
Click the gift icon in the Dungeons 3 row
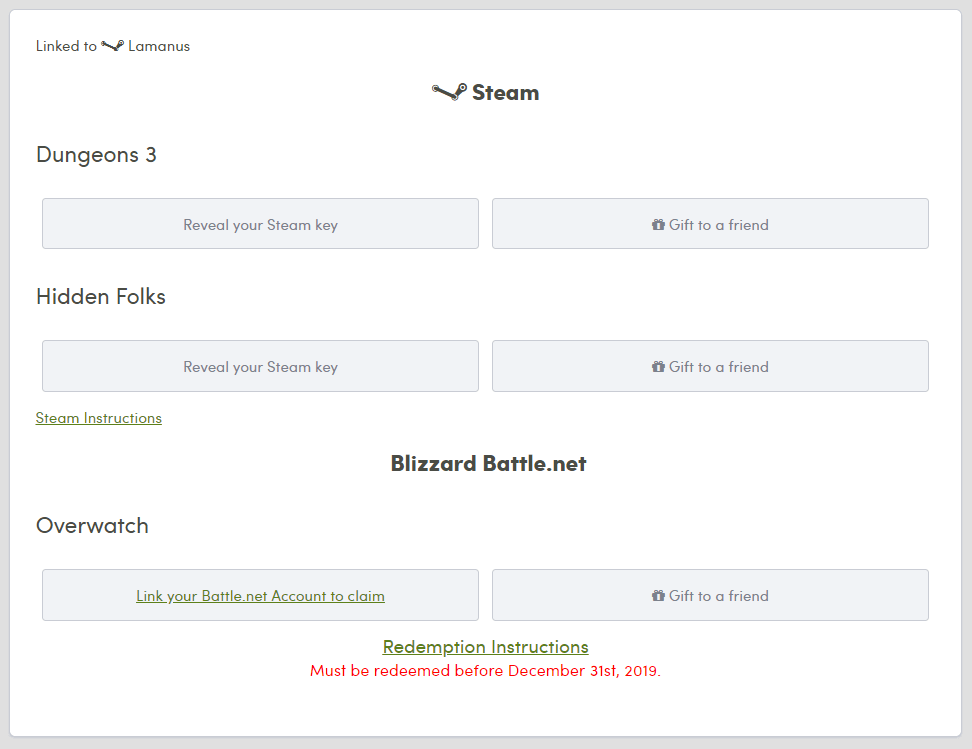point(658,225)
